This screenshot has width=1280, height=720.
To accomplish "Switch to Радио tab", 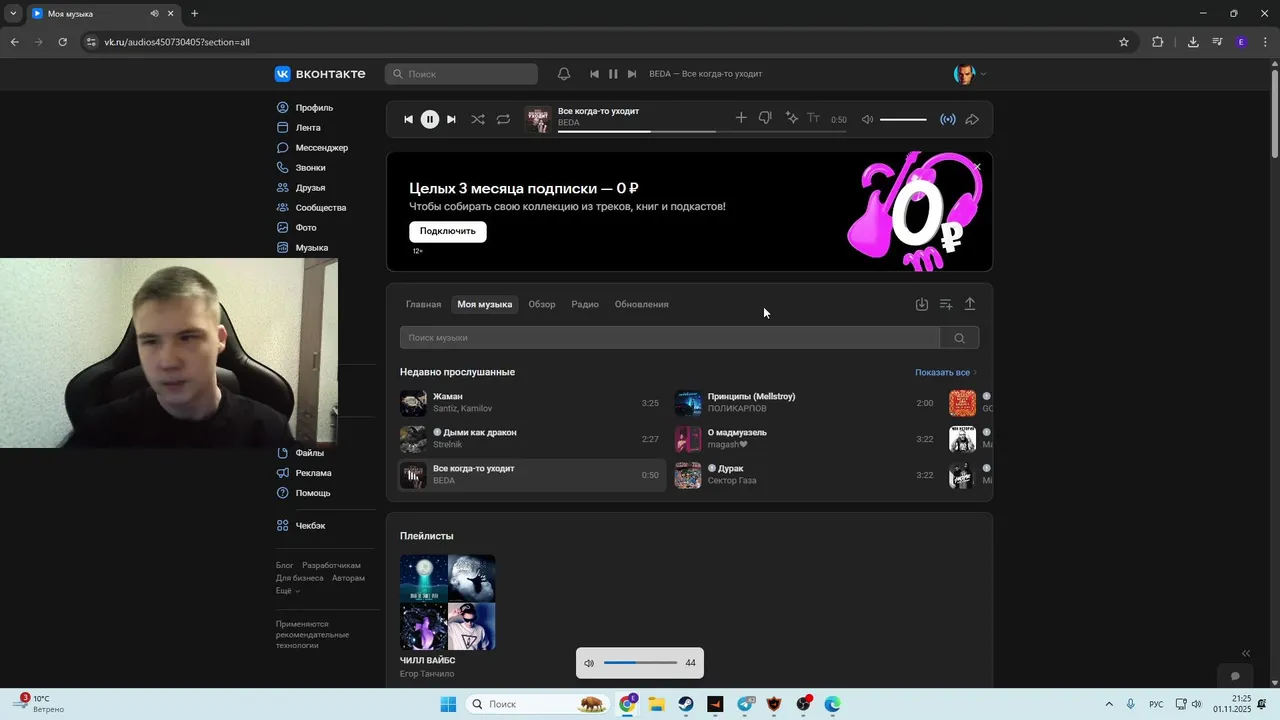I will (x=585, y=304).
